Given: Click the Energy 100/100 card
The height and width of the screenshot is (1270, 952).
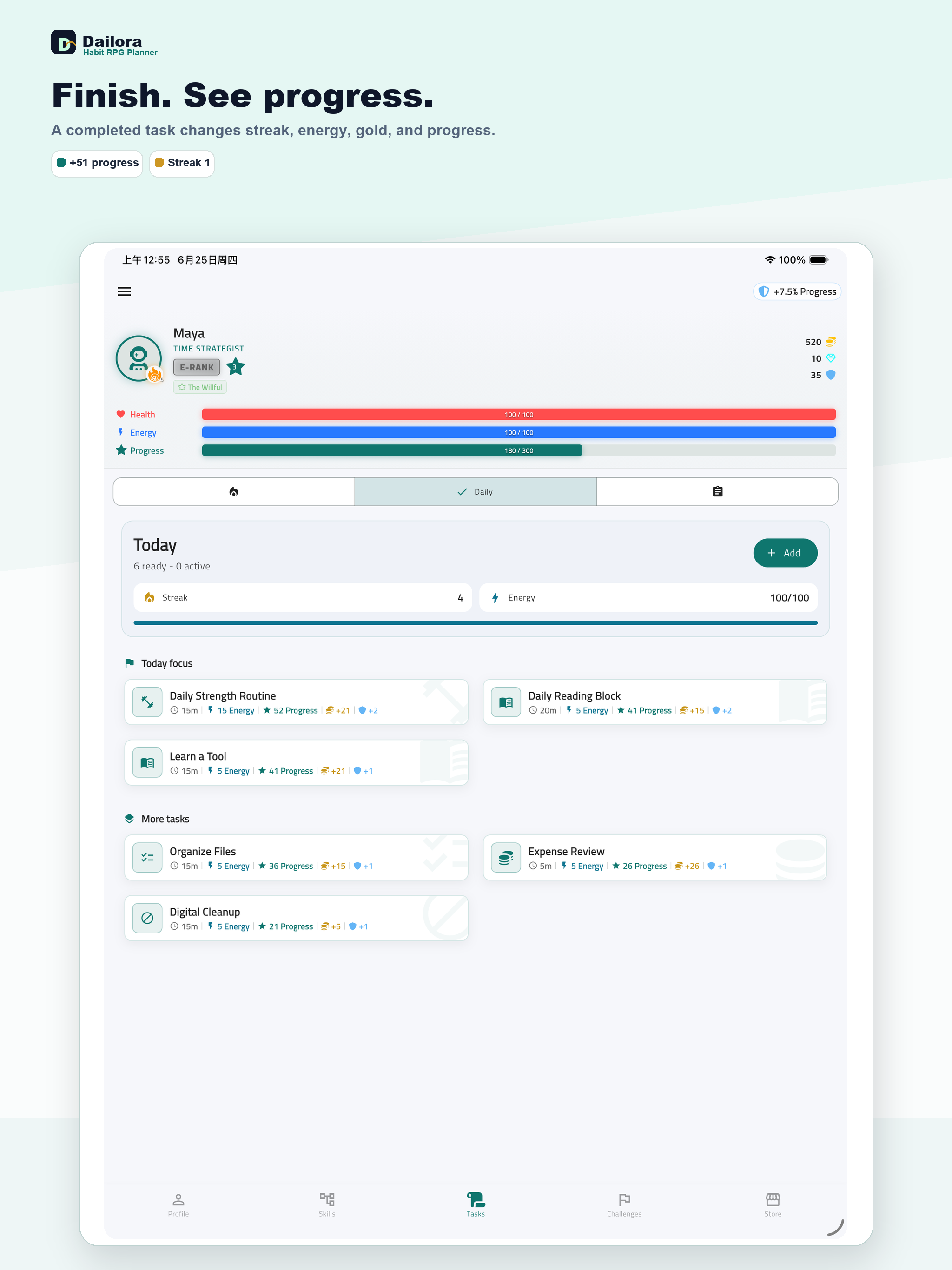Looking at the screenshot, I should pyautogui.click(x=648, y=598).
